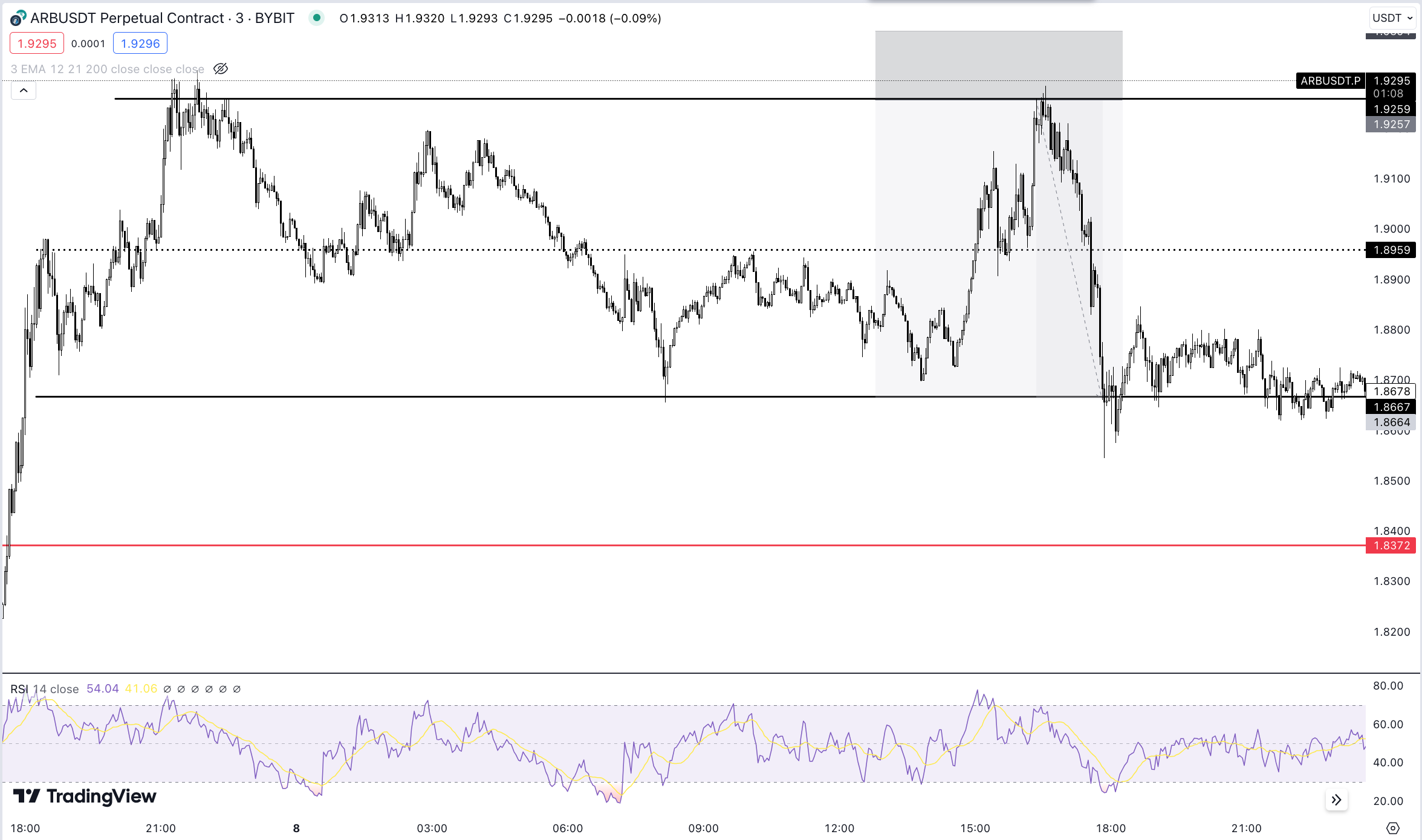The width and height of the screenshot is (1422, 840).
Task: Click the 1.8667 support line price label
Action: pos(1391,407)
